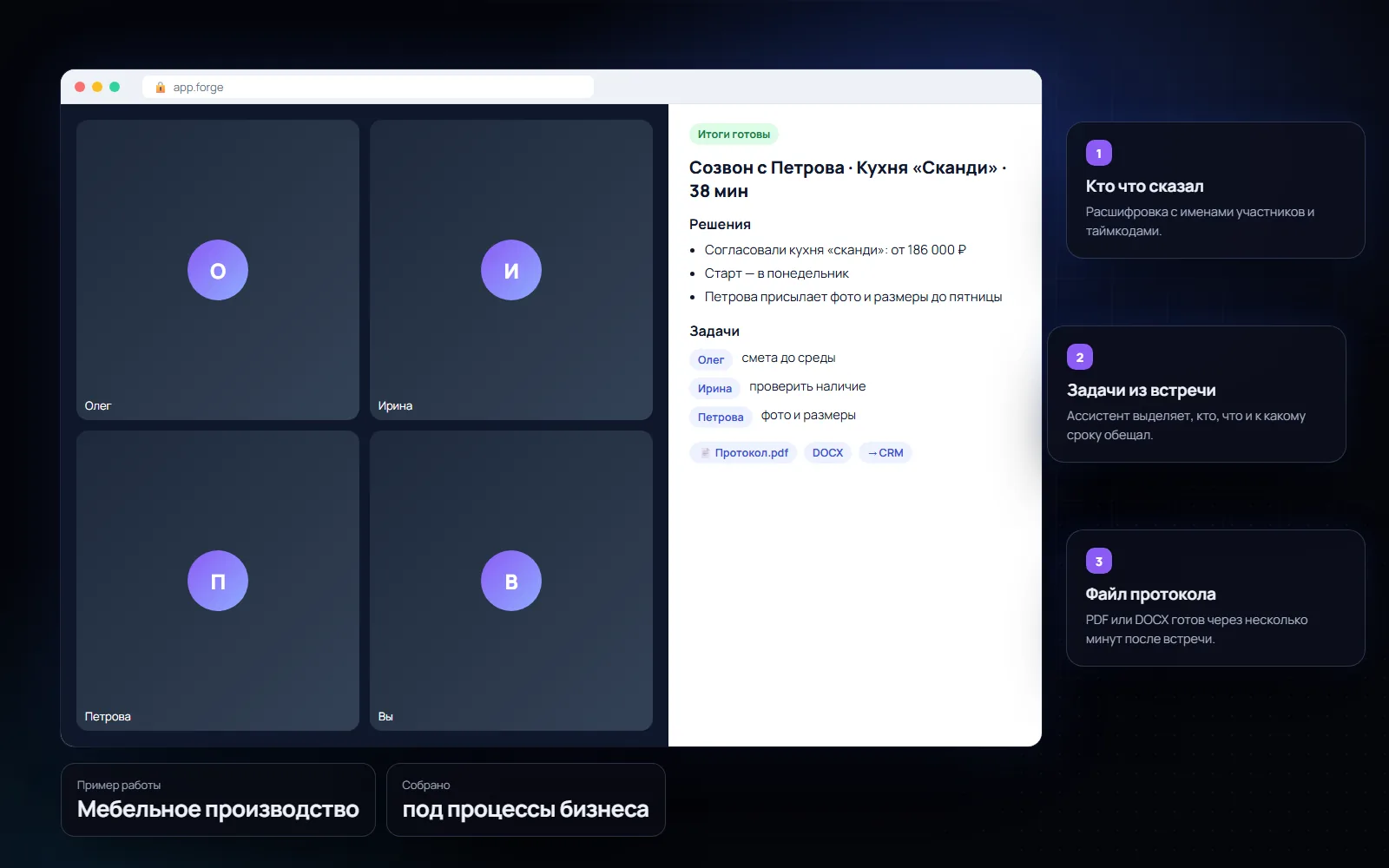Viewport: 1389px width, 868px height.
Task: Click Oleg's avatar circle with letter О
Action: 218,270
